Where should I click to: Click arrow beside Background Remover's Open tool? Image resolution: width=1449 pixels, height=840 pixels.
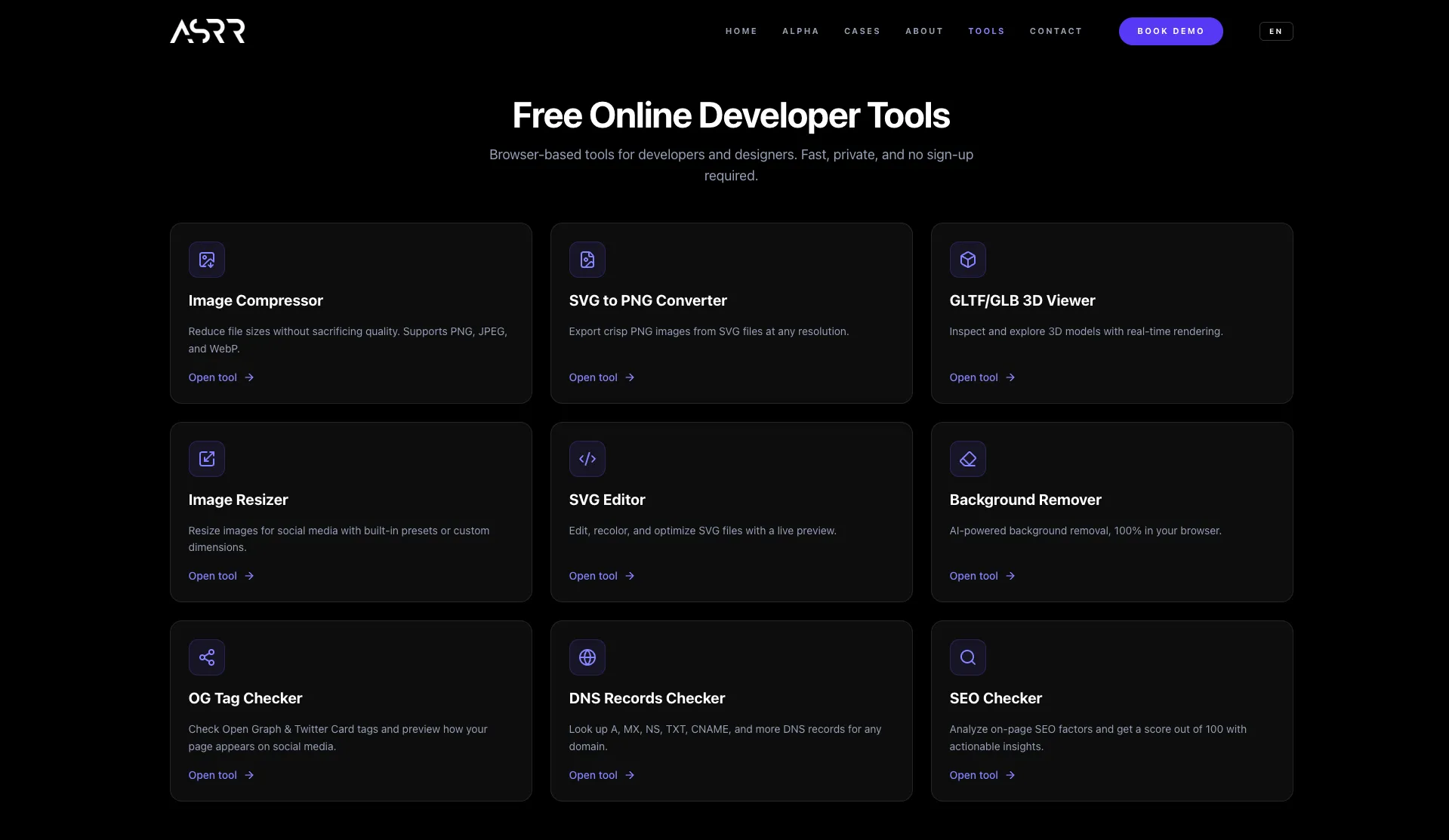(x=1010, y=576)
